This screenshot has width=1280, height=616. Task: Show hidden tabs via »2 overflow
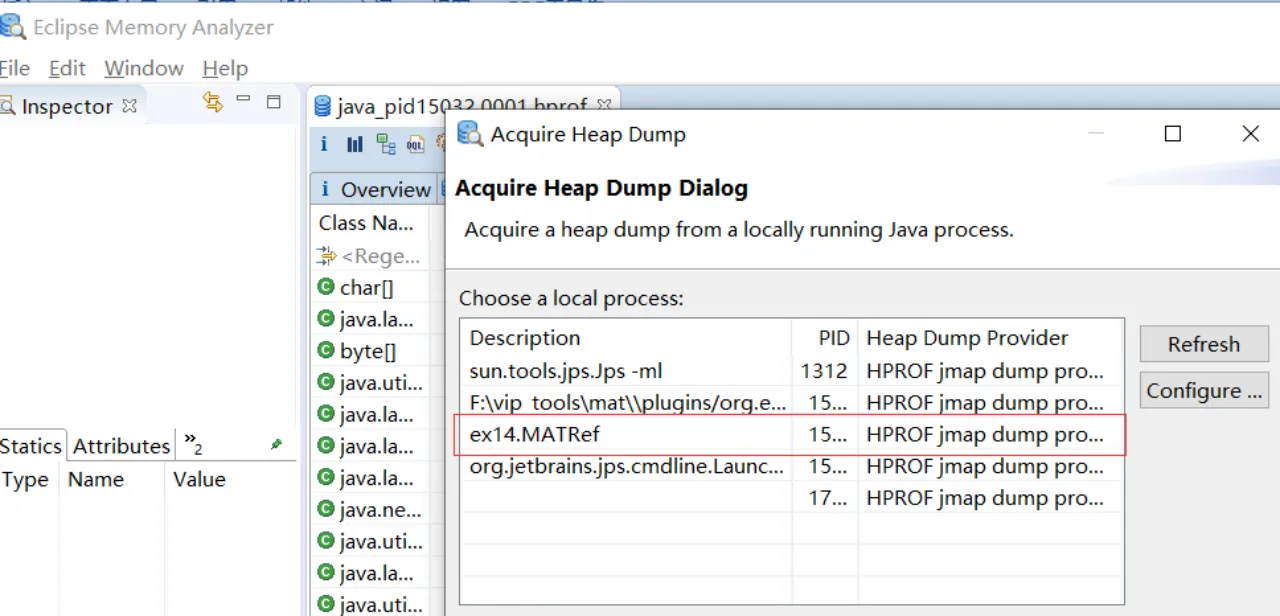coord(193,446)
